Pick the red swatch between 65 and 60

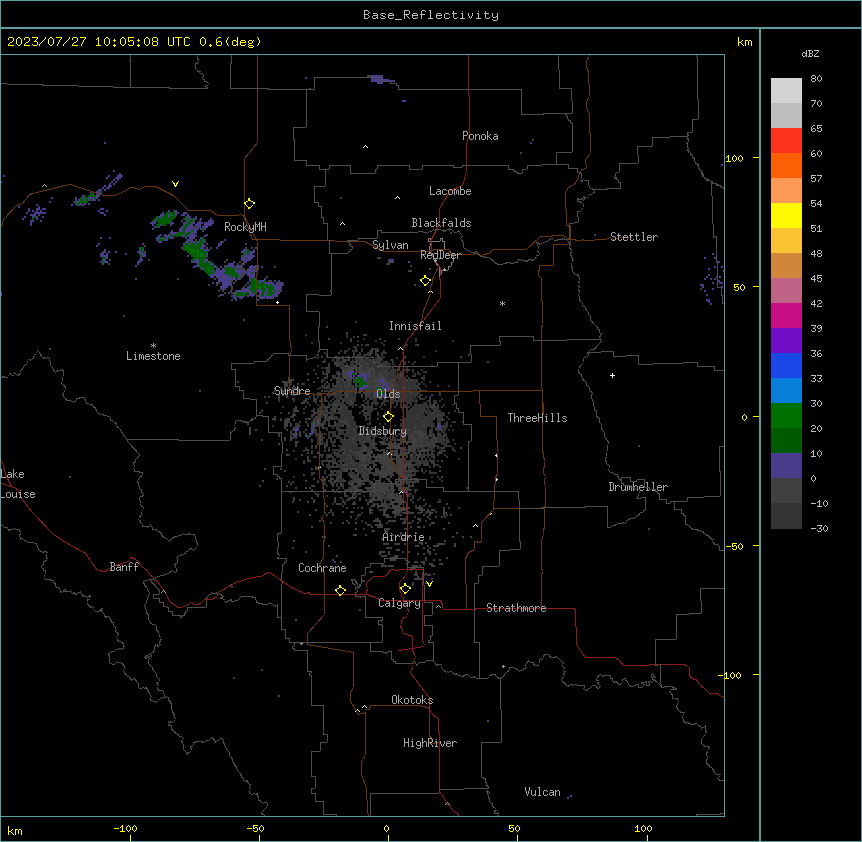click(x=786, y=140)
